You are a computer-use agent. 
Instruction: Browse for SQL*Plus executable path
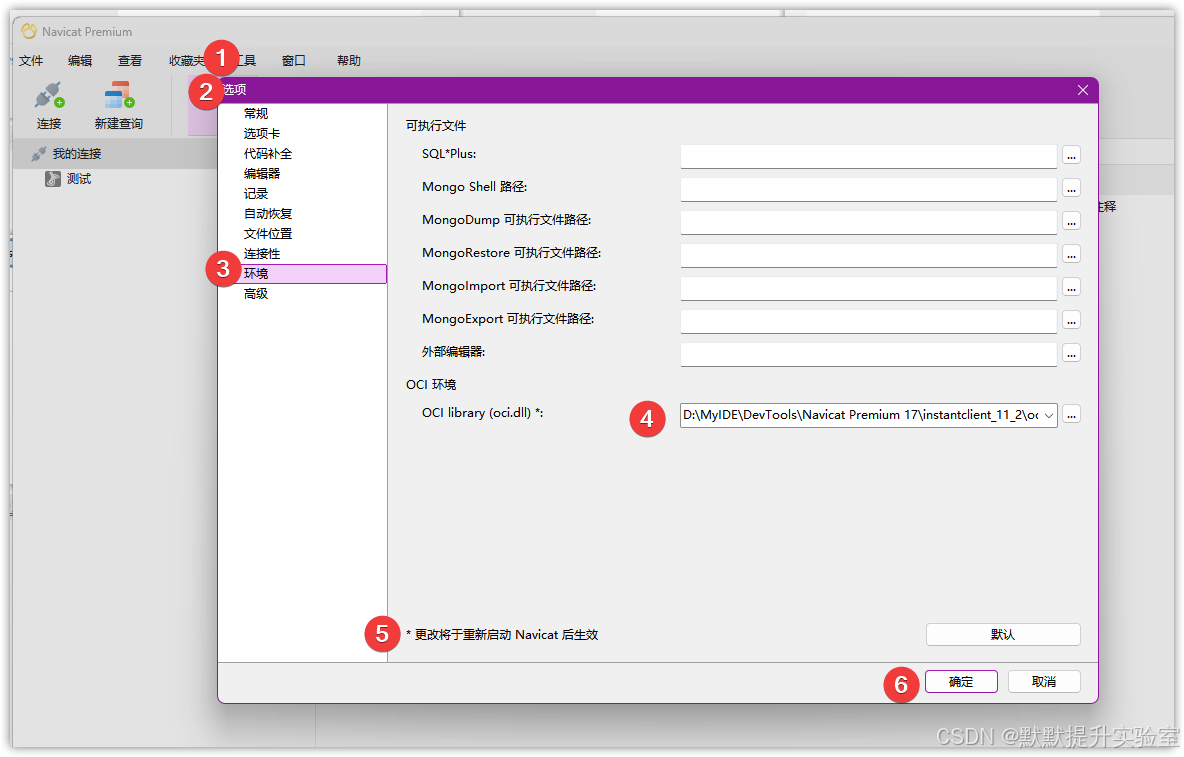(x=1071, y=155)
